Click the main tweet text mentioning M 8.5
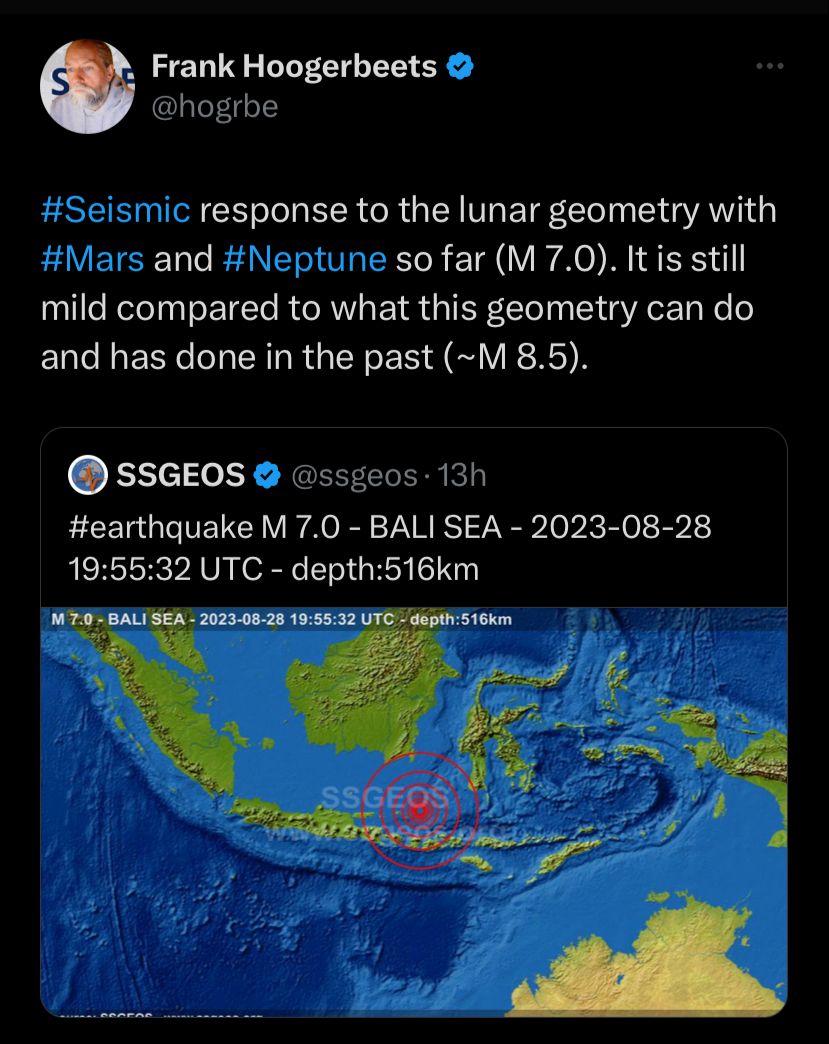 (x=310, y=357)
